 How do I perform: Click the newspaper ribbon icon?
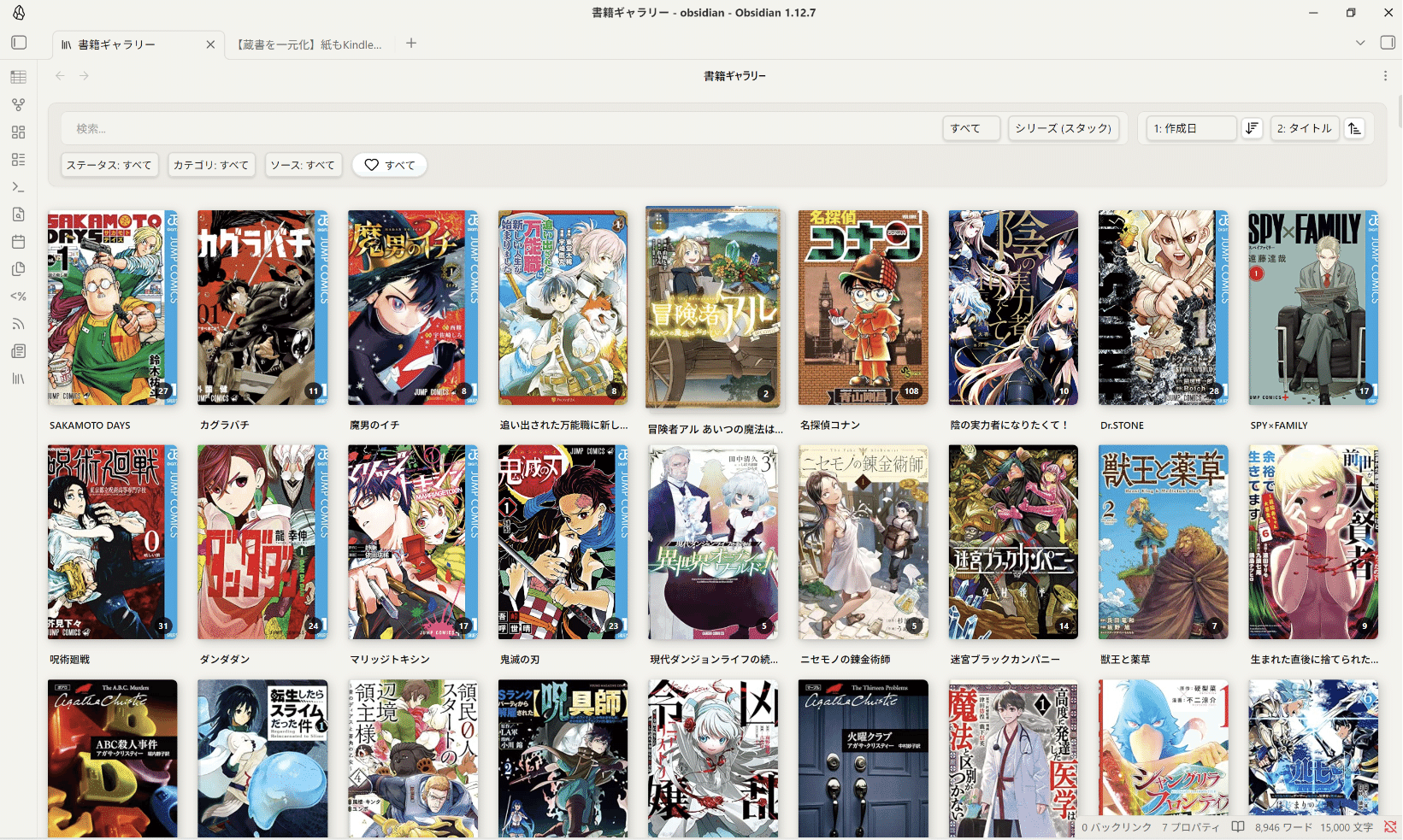coord(18,351)
